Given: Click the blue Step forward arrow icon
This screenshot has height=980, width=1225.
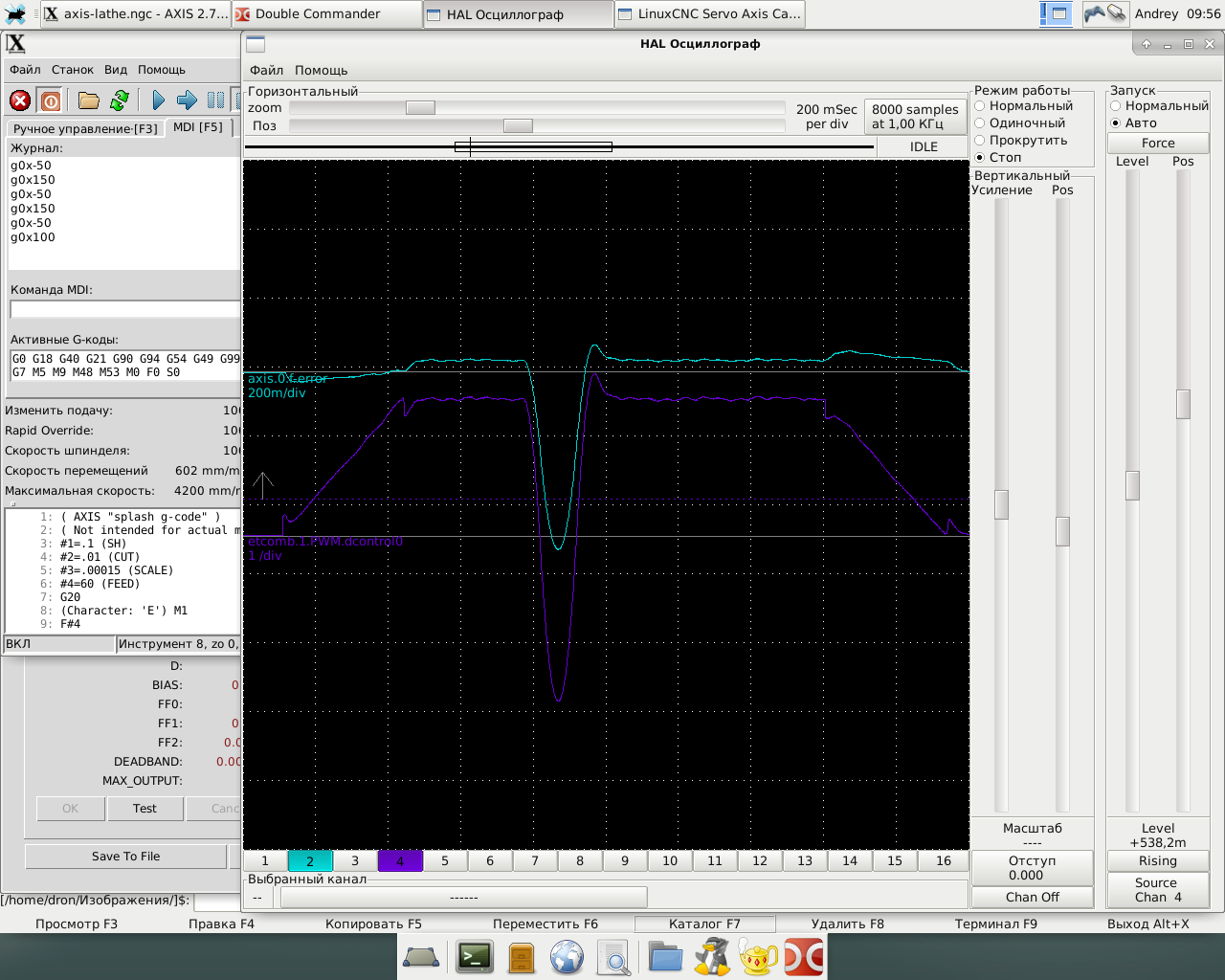Looking at the screenshot, I should pos(187,100).
